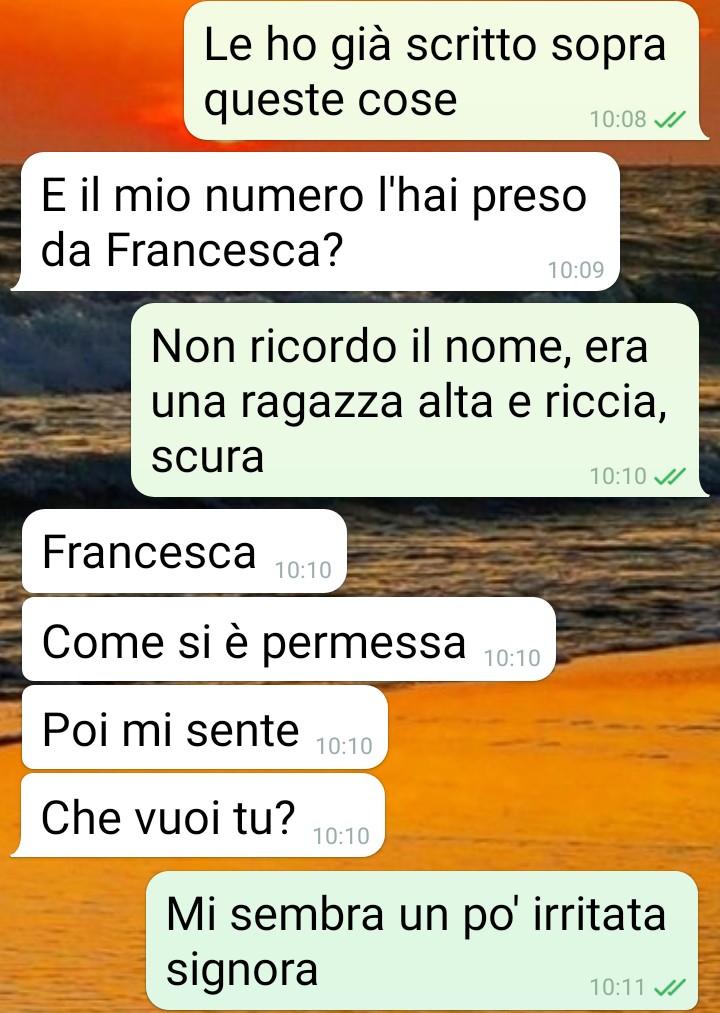Tap the timestamp beside the 'Francesca' message
This screenshot has width=720, height=1013.
303,570
